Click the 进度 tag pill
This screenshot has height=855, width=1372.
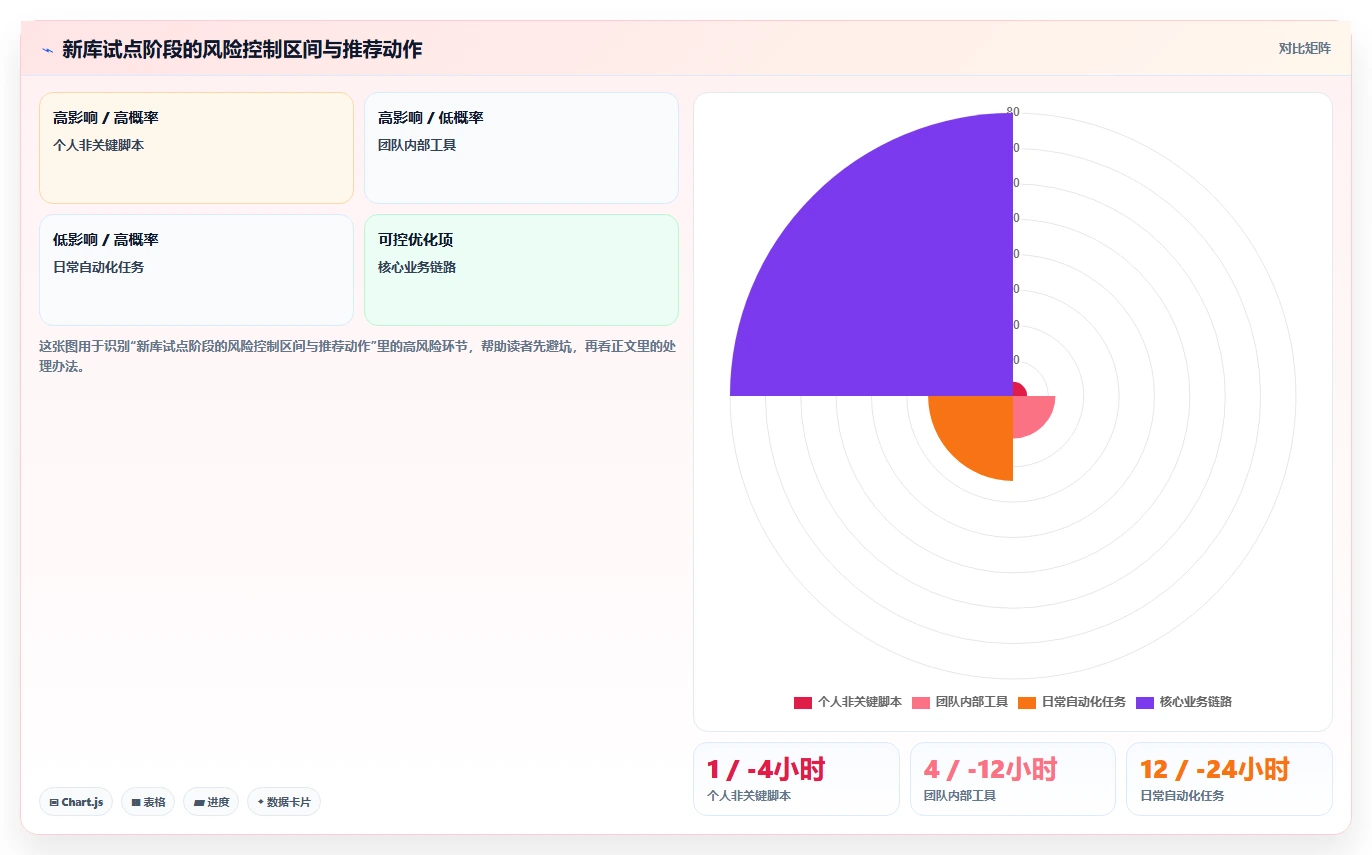[211, 802]
